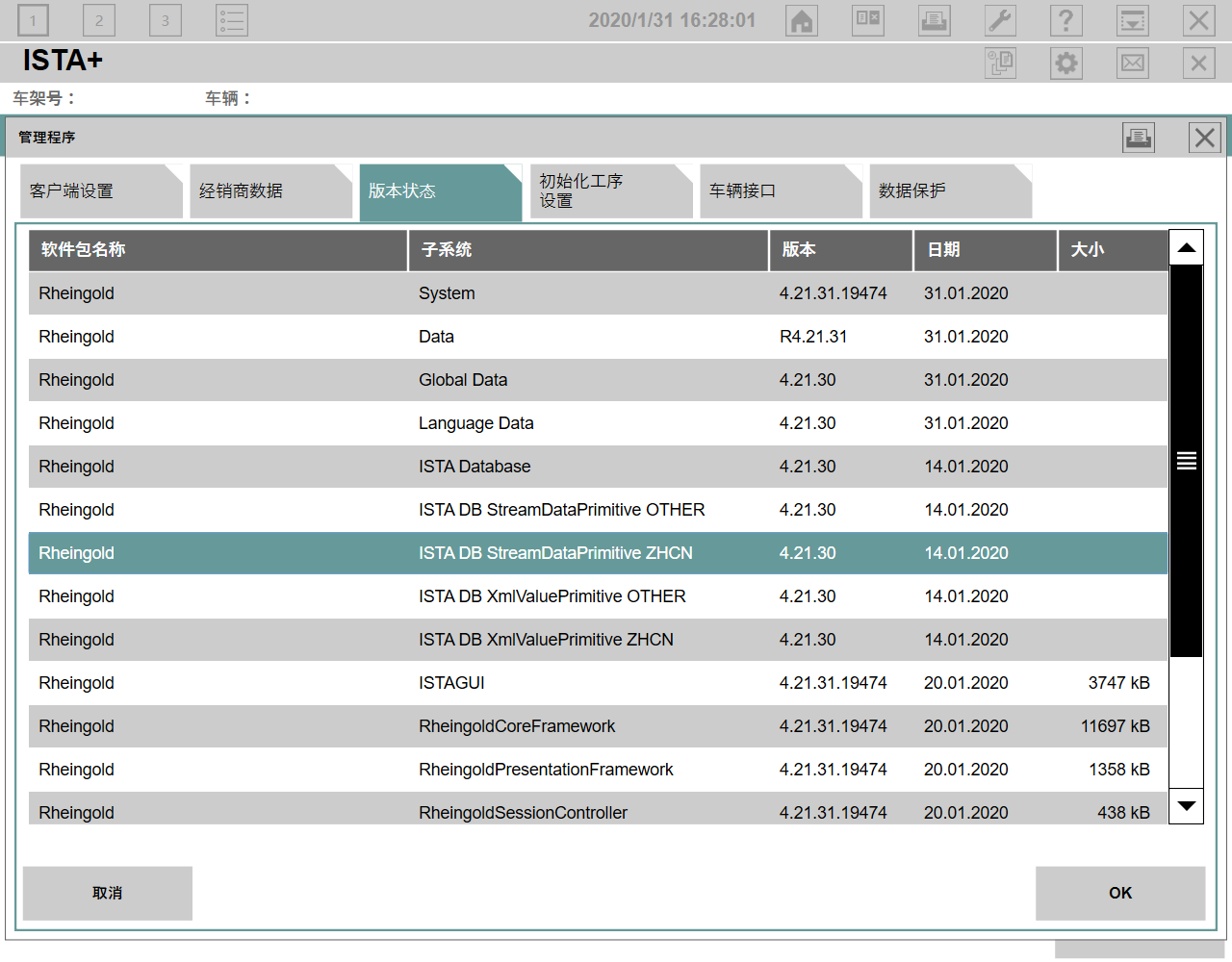This screenshot has height=962, width=1232.
Task: Click the window dropdown icon in the top bar
Action: [1133, 20]
